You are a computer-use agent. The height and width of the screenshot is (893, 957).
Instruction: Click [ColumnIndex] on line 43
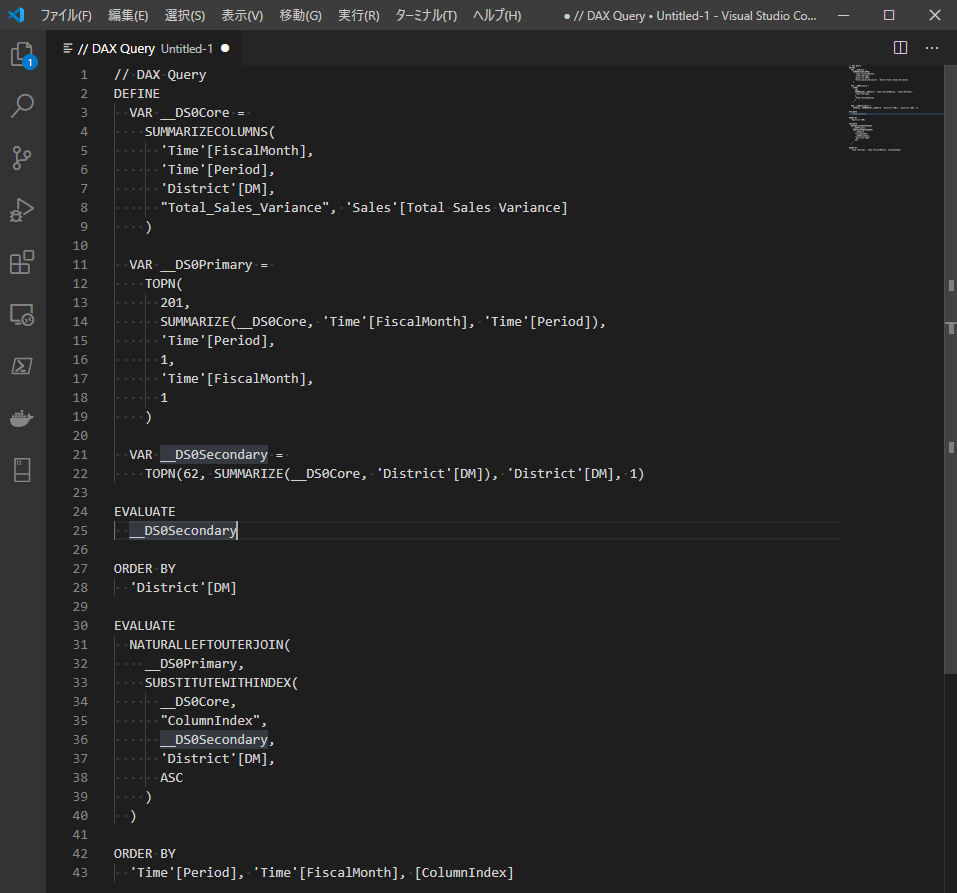tap(464, 872)
